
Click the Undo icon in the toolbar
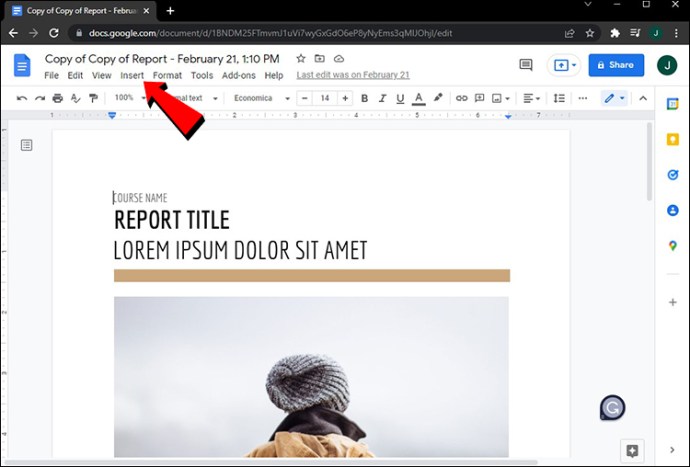pos(22,98)
